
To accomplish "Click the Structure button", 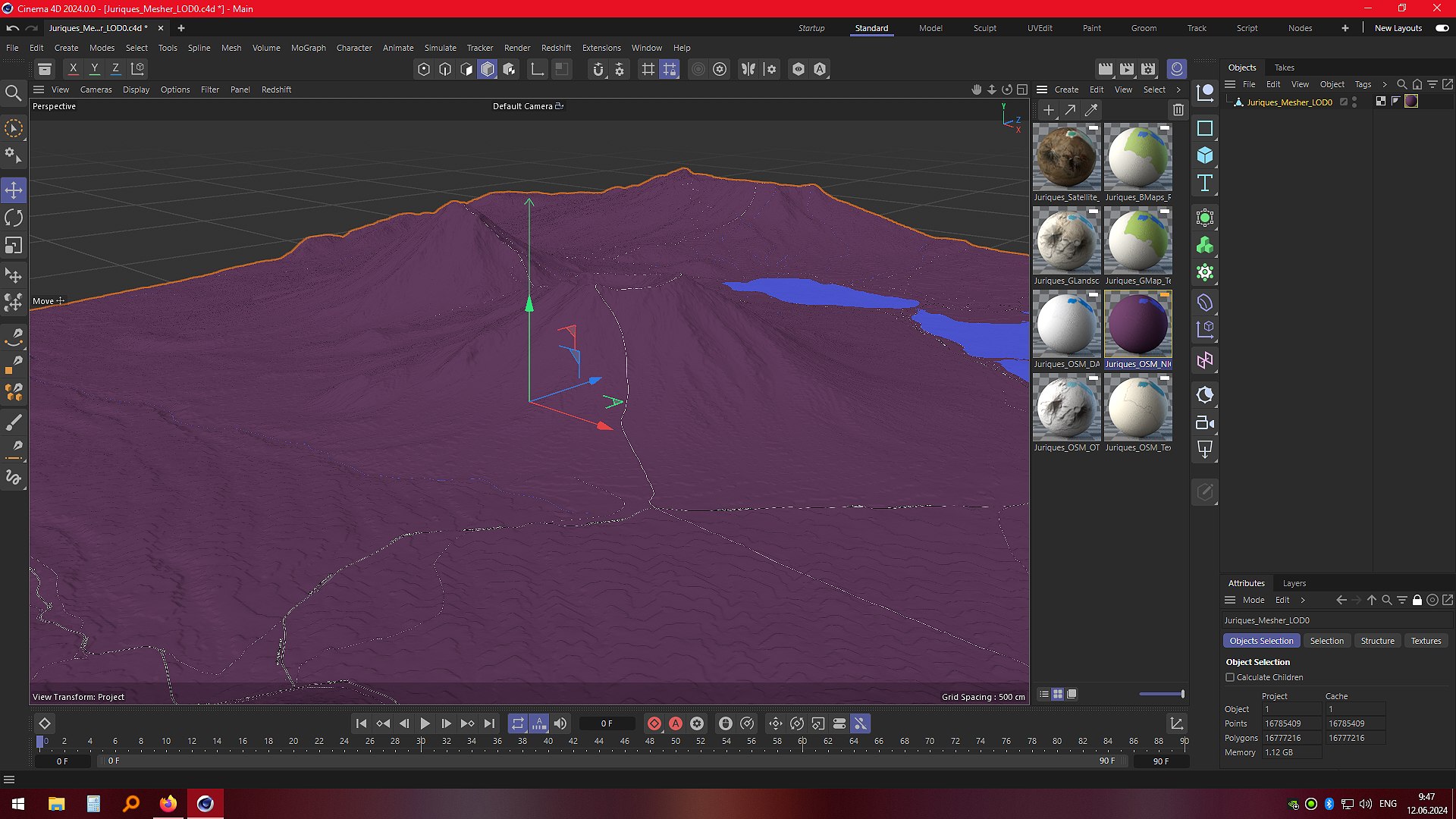I will click(x=1377, y=641).
